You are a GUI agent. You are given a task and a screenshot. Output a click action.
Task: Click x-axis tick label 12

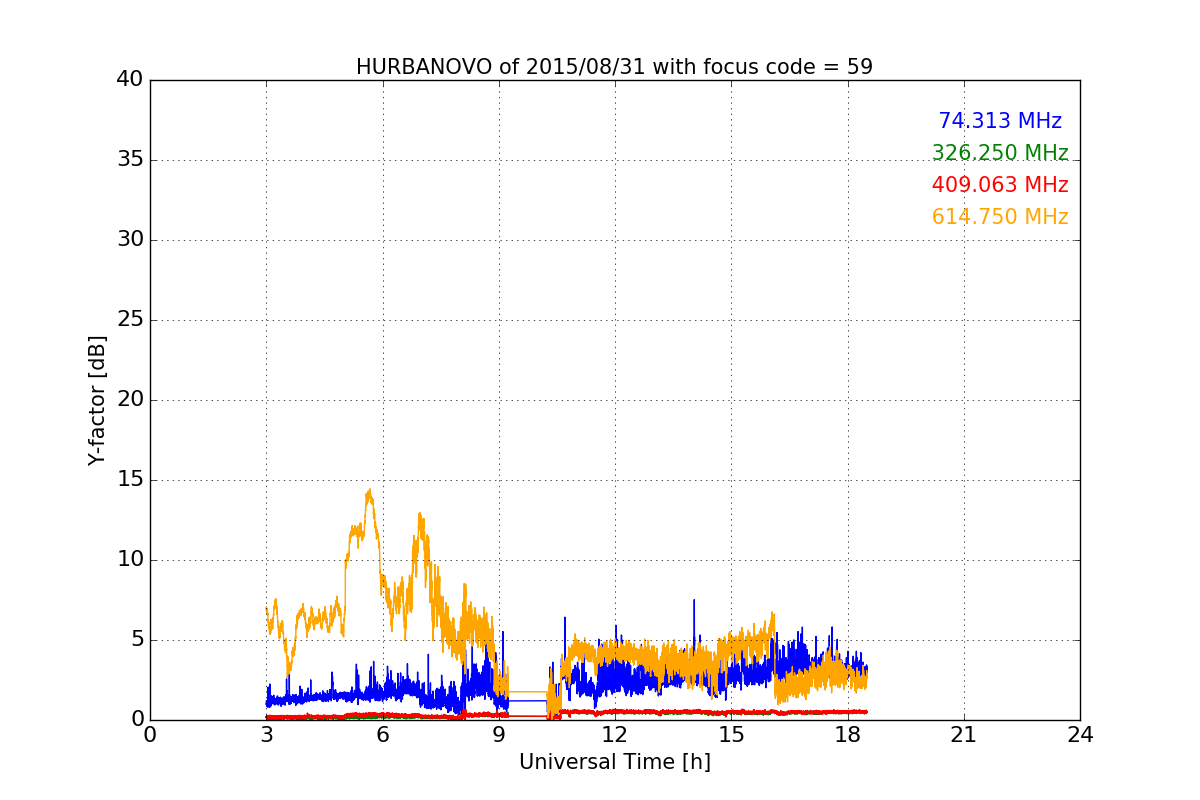(615, 734)
